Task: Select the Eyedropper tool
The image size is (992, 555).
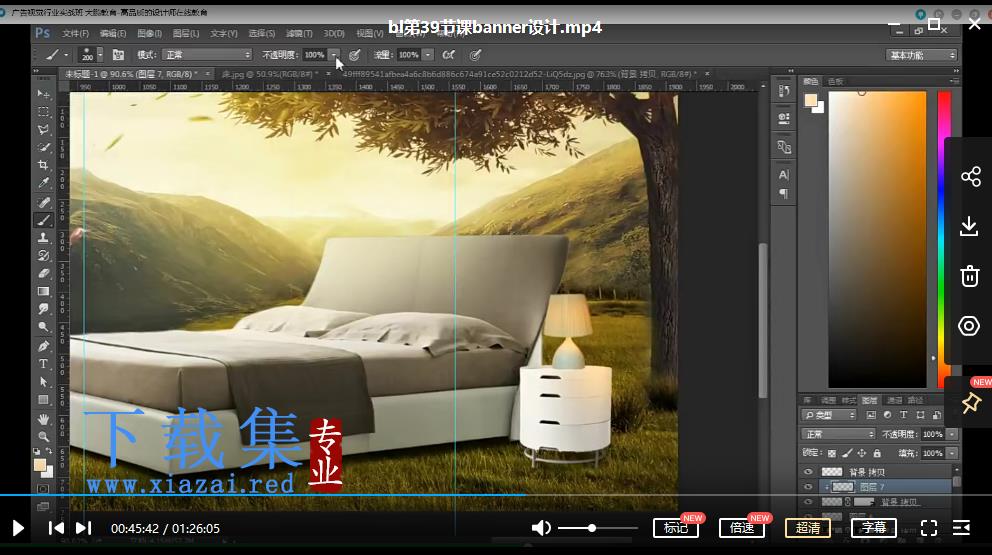Action: (43, 183)
